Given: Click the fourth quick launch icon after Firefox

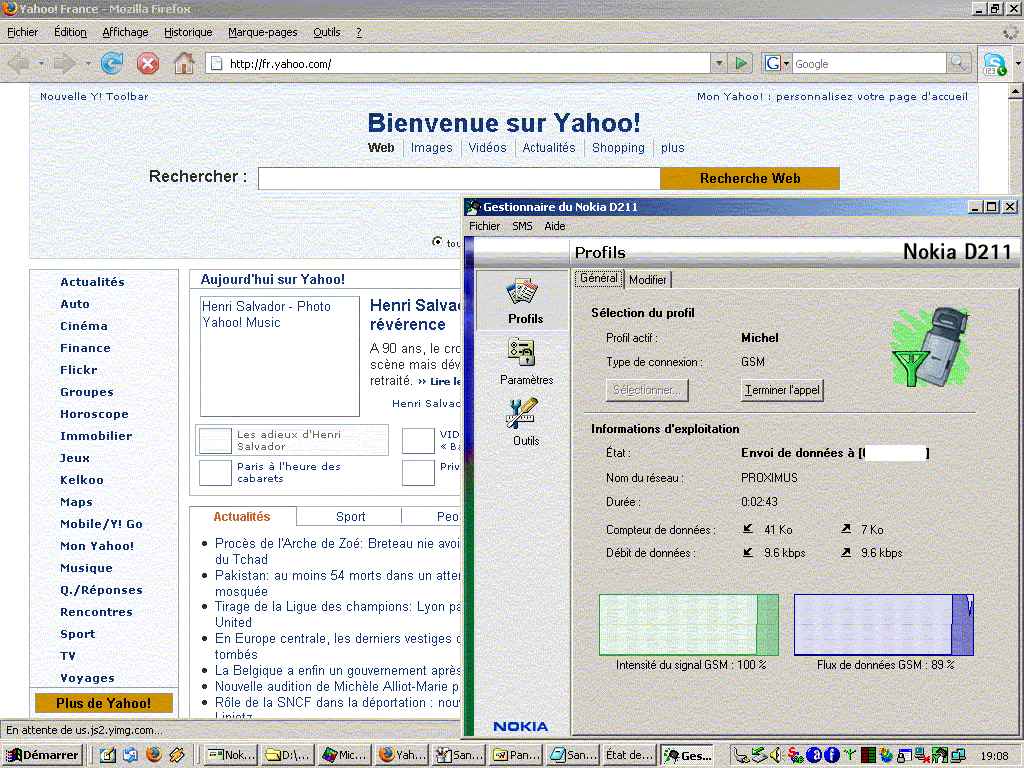Looking at the screenshot, I should click(176, 755).
